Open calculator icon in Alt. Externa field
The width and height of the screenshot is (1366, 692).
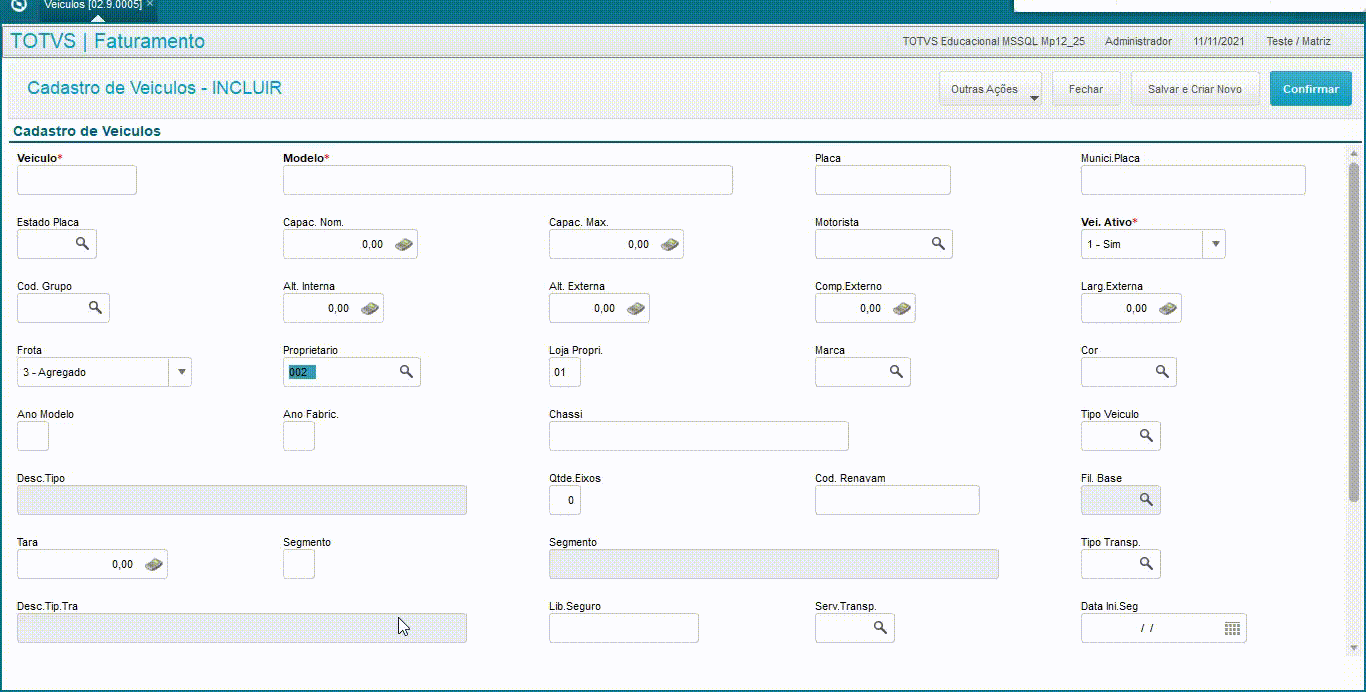[x=635, y=308]
